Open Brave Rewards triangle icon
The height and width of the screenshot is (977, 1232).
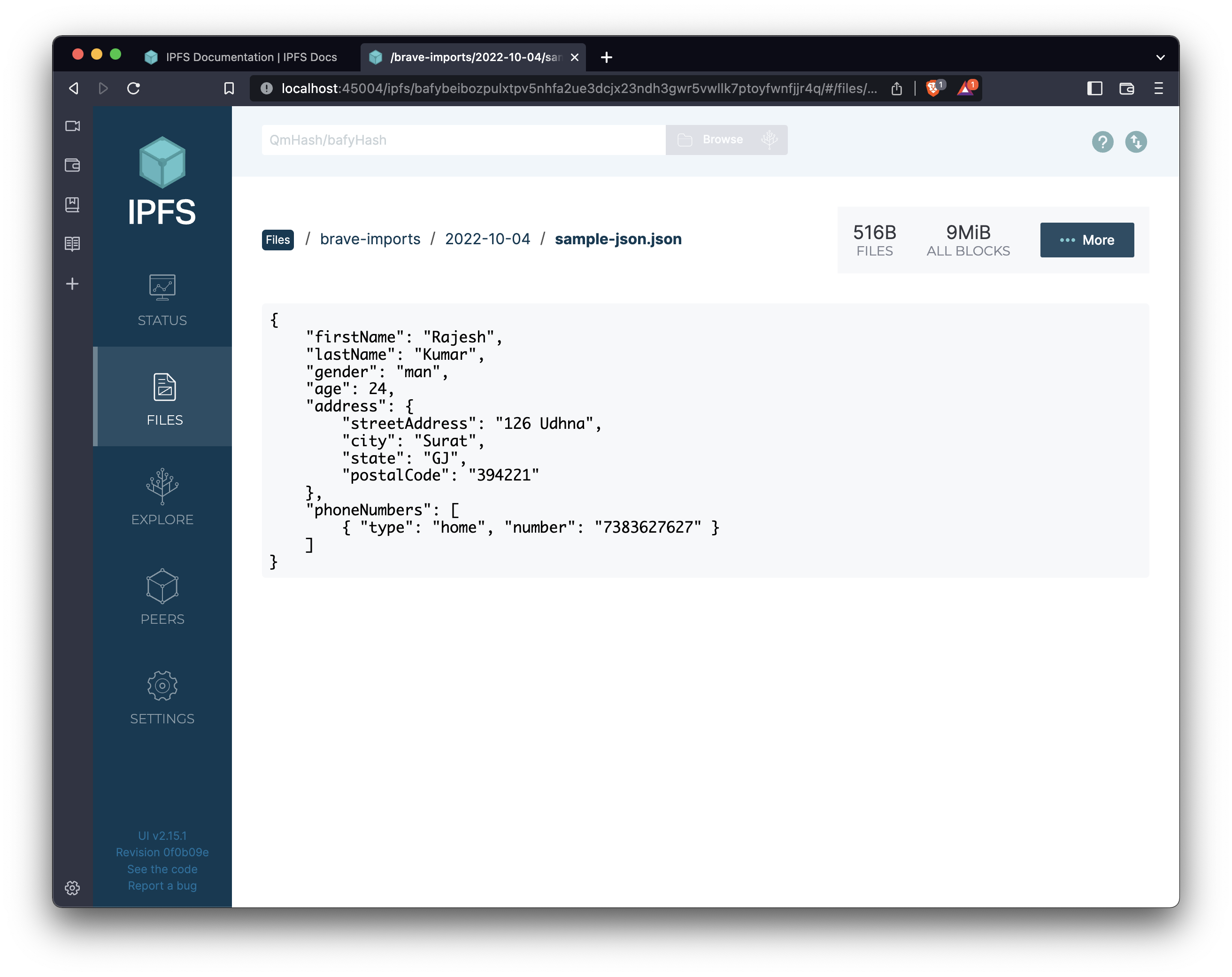[965, 89]
